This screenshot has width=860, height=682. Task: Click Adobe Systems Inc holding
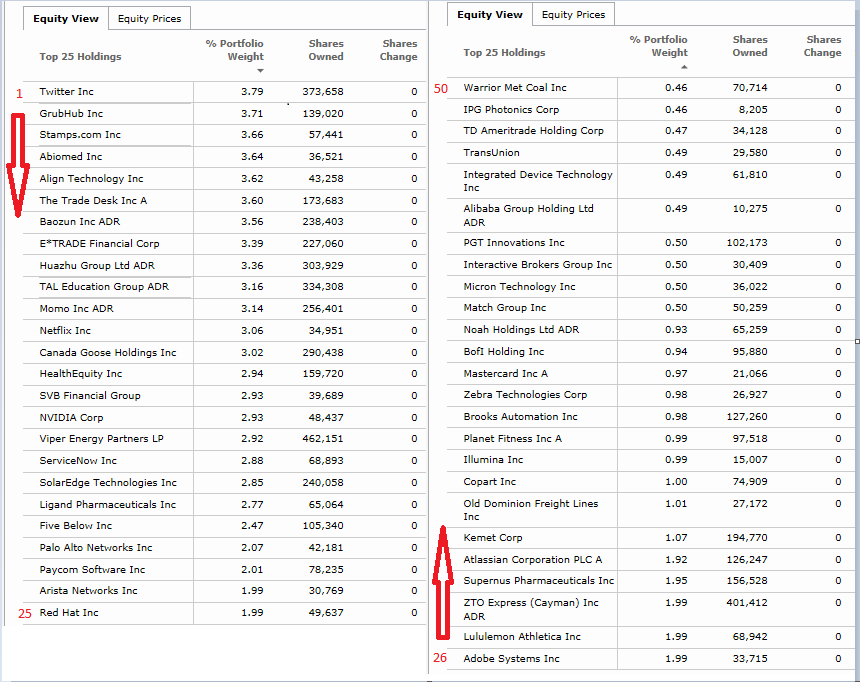[511, 659]
